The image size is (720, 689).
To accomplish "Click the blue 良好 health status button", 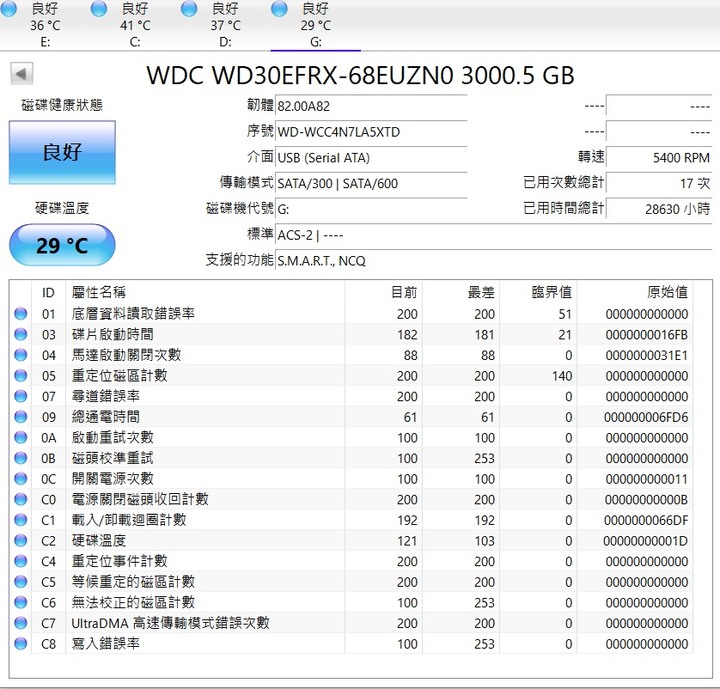I will (62, 152).
